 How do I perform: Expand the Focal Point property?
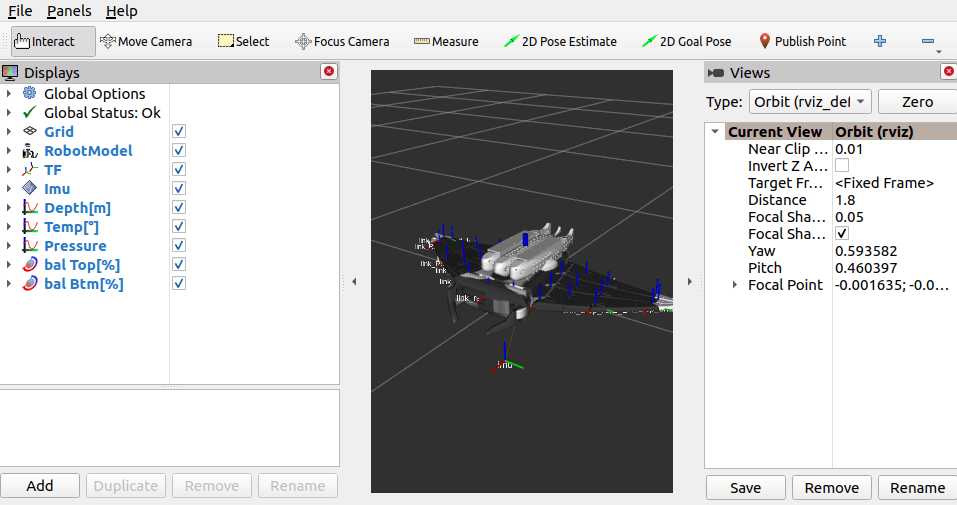735,285
